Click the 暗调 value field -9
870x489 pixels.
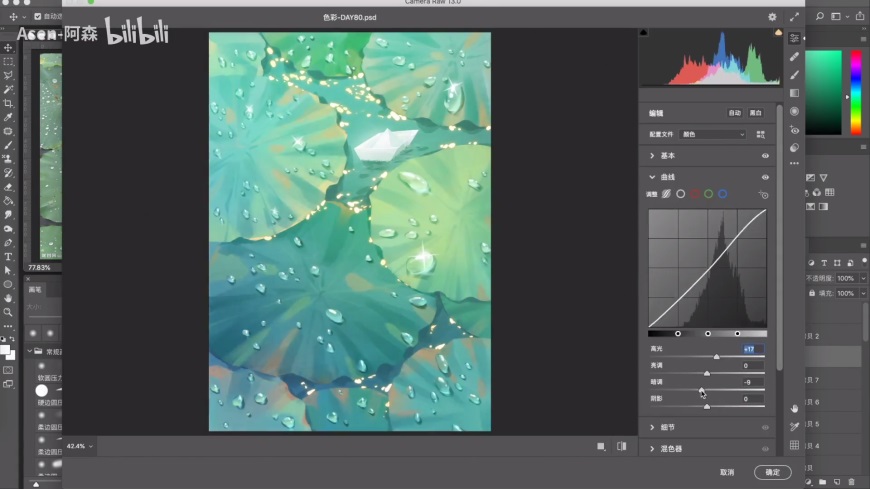[752, 382]
